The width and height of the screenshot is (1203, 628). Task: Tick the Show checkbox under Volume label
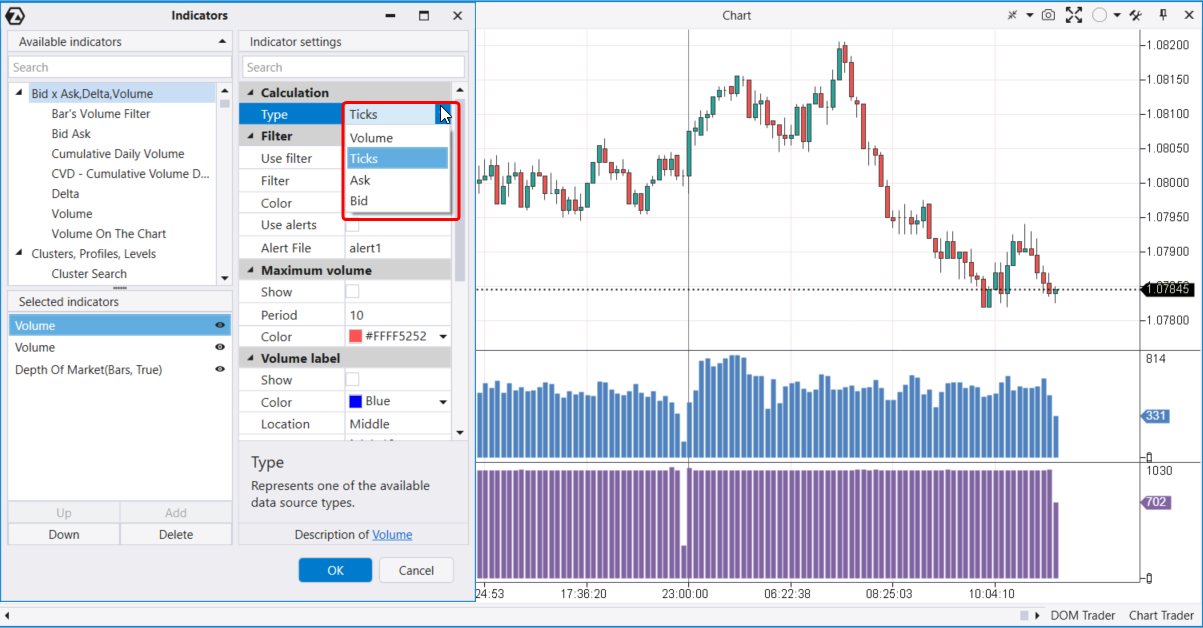352,380
